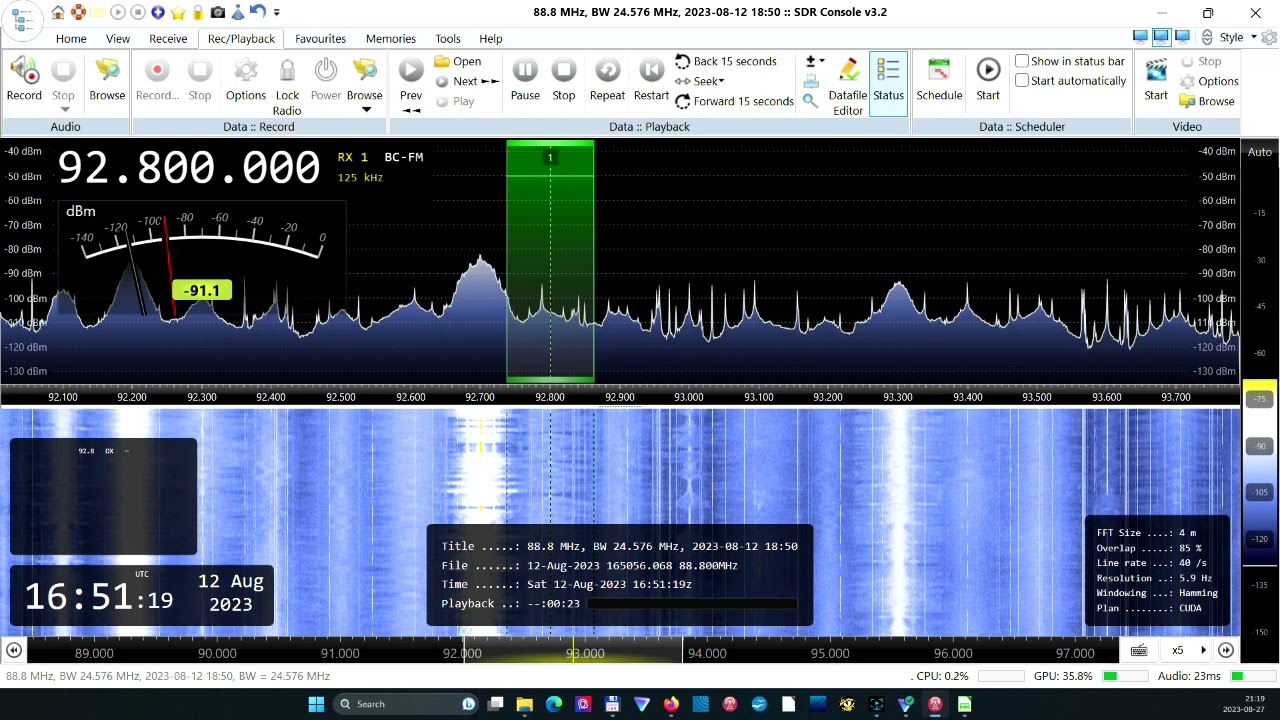Viewport: 1280px width, 720px height.
Task: Click the 92.800.000 frequency display
Action: [189, 168]
